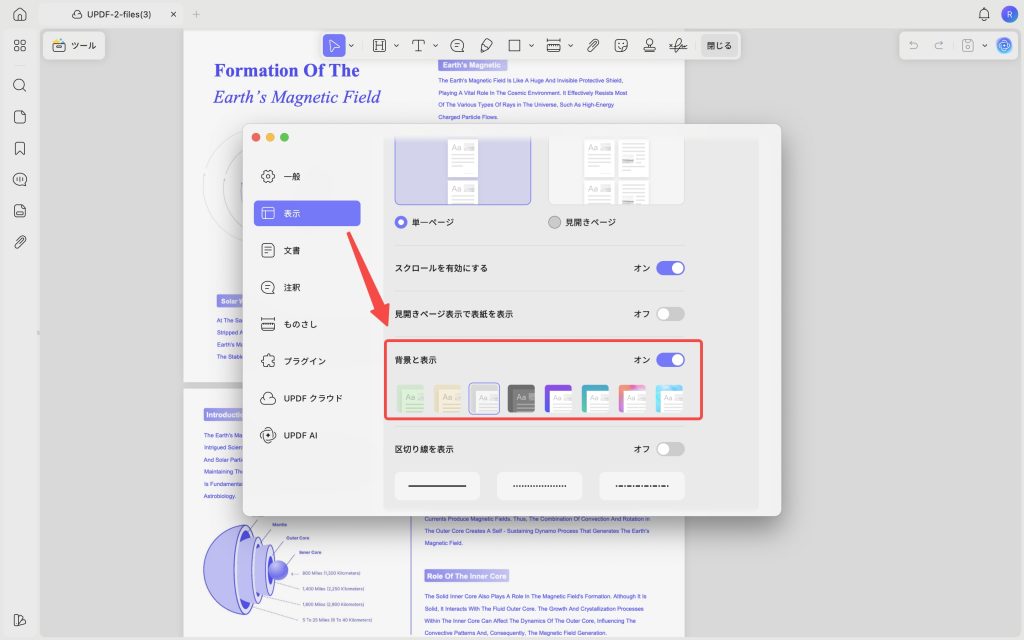The height and width of the screenshot is (640, 1024).
Task: Open dropdown arrow next to rectangle tool
Action: (532, 46)
